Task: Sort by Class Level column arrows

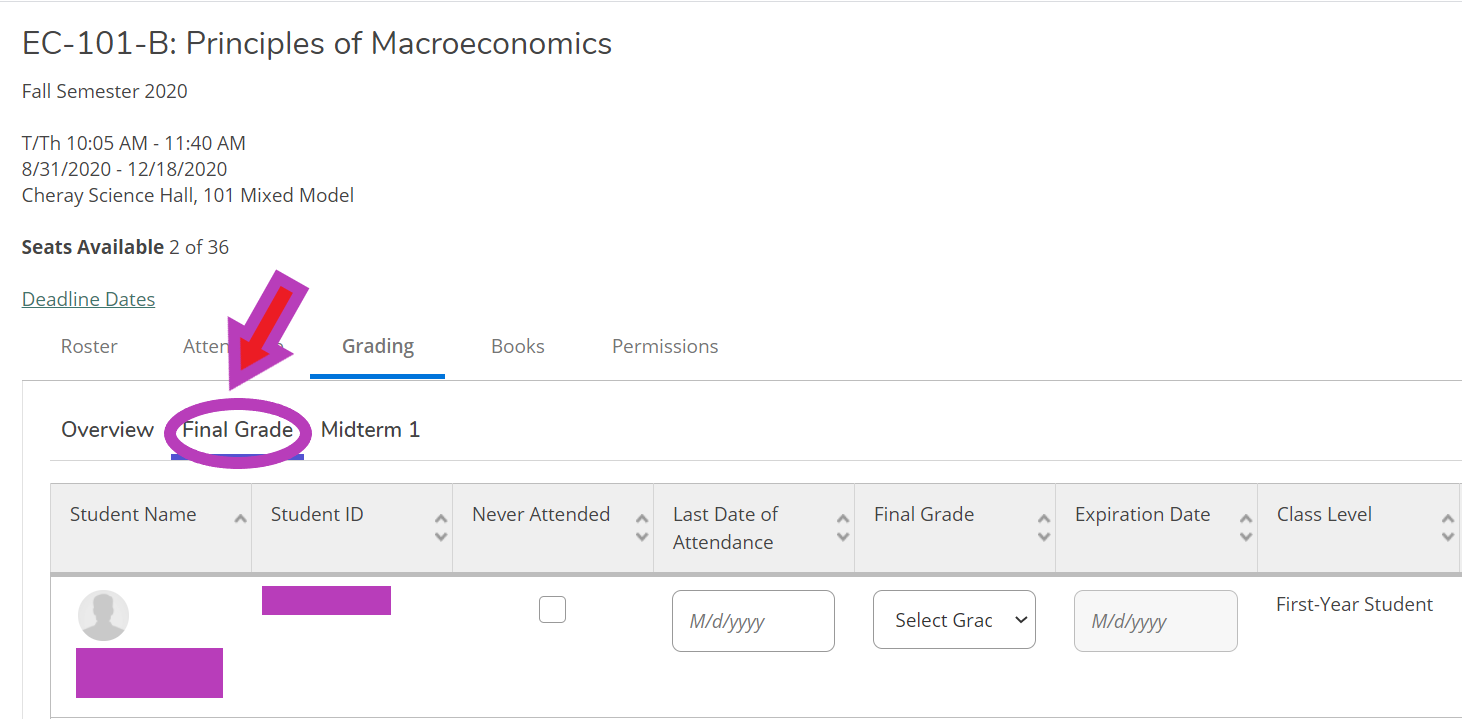Action: (x=1448, y=527)
